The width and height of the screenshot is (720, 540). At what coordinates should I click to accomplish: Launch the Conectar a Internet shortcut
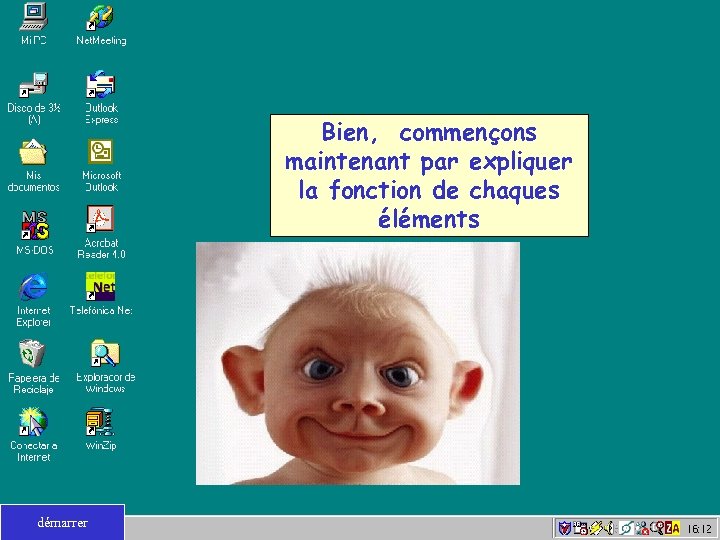click(34, 434)
